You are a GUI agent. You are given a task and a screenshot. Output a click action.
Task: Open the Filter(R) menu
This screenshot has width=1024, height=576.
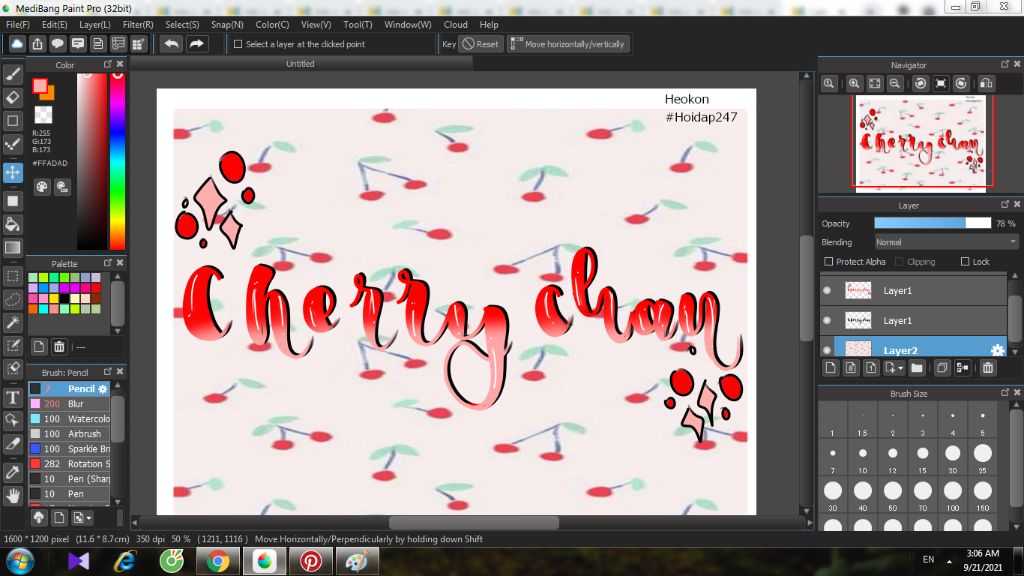[138, 24]
